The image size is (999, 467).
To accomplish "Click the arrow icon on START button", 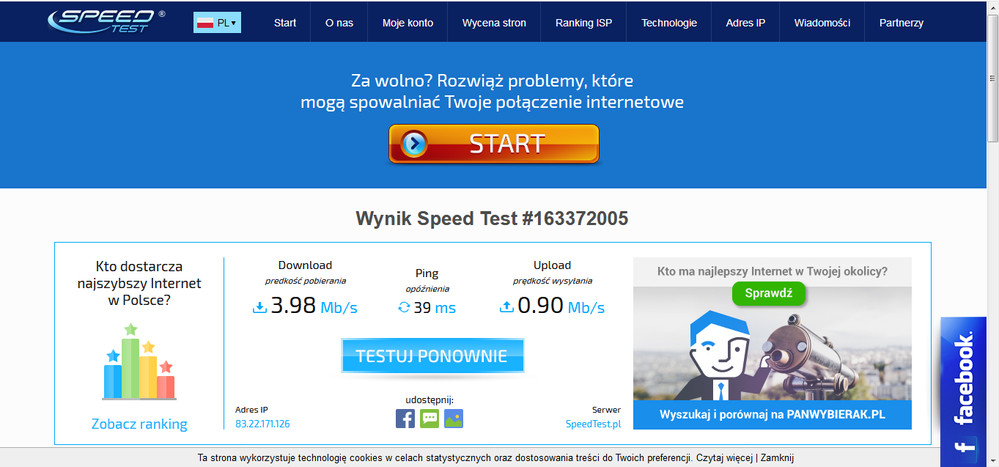I will (414, 144).
